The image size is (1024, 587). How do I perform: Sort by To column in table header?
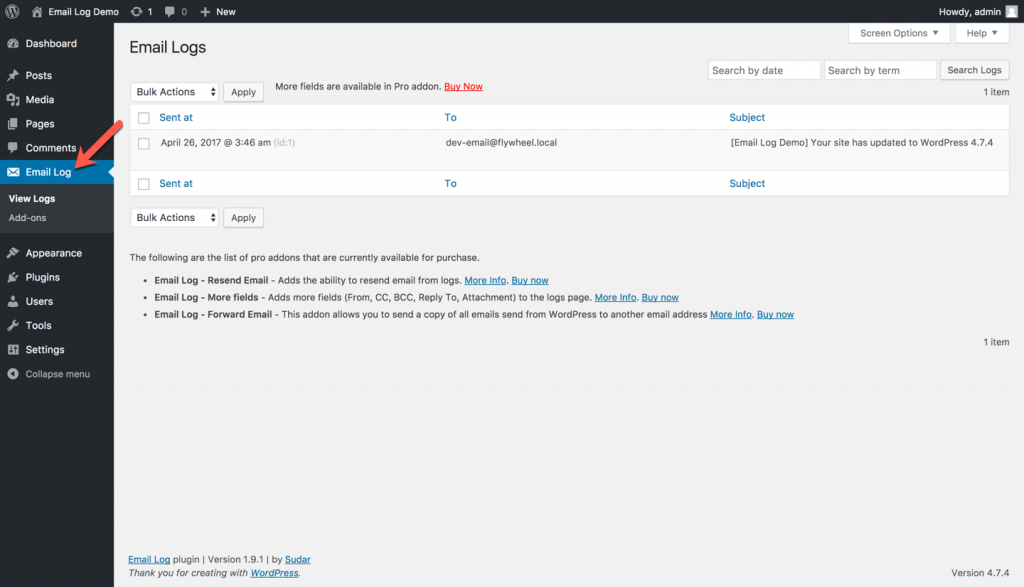451,118
